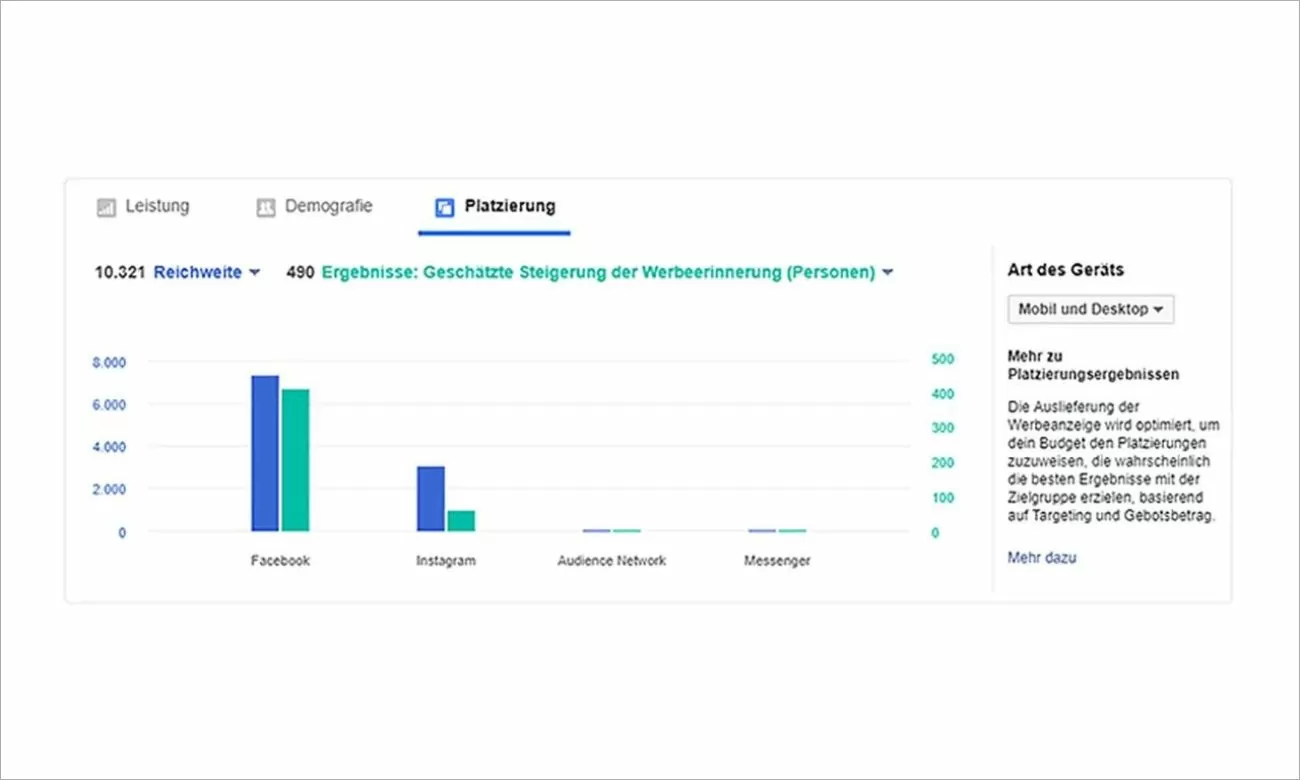Click the Facebook axis label

(279, 560)
